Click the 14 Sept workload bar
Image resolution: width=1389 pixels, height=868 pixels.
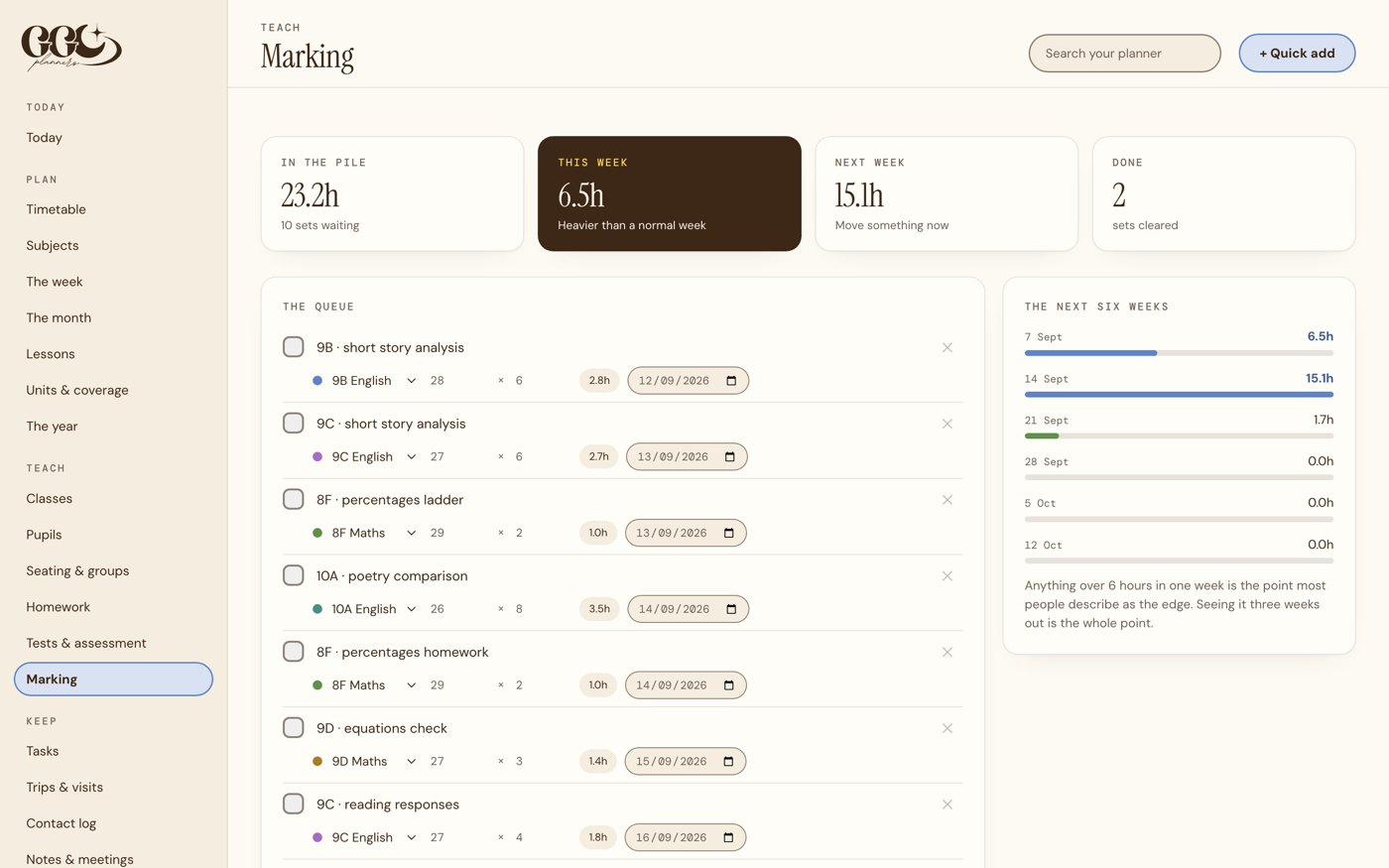coord(1179,395)
